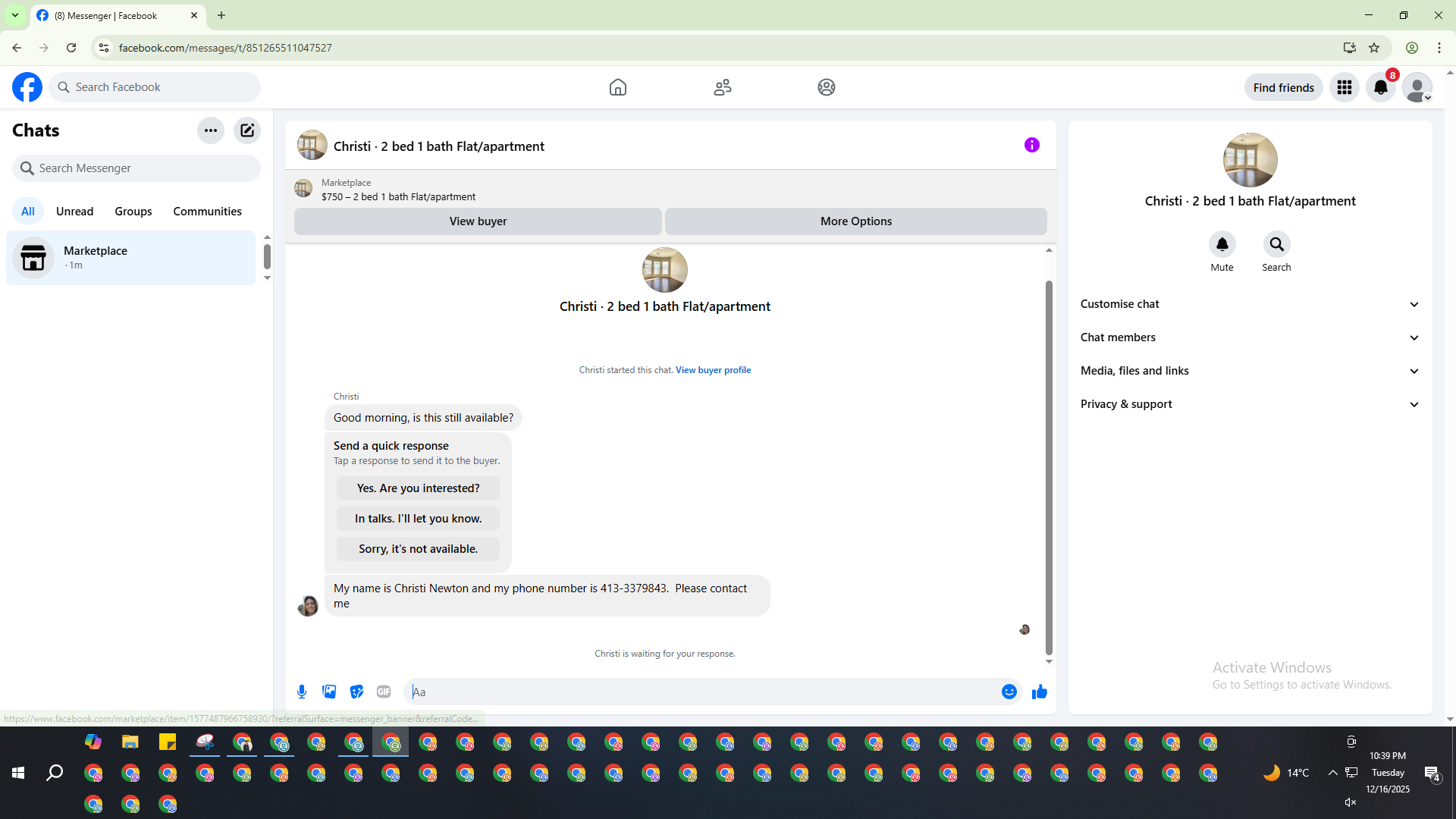Attach a file with the photo icon
Screen dimensions: 1456x819
[329, 692]
